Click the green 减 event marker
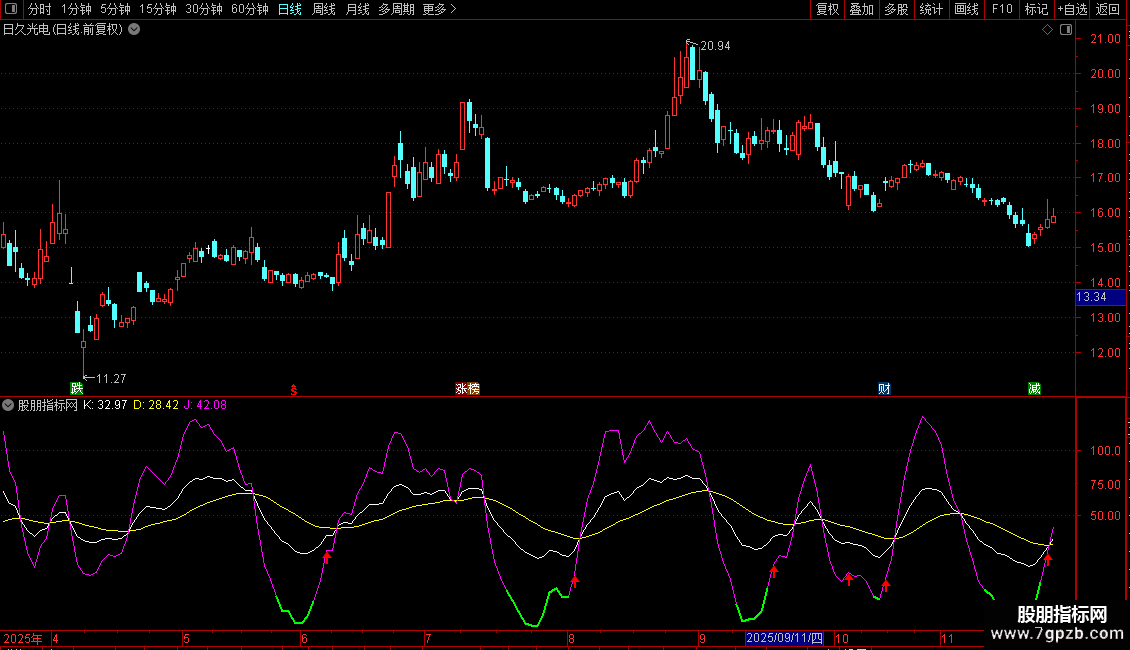 1034,388
